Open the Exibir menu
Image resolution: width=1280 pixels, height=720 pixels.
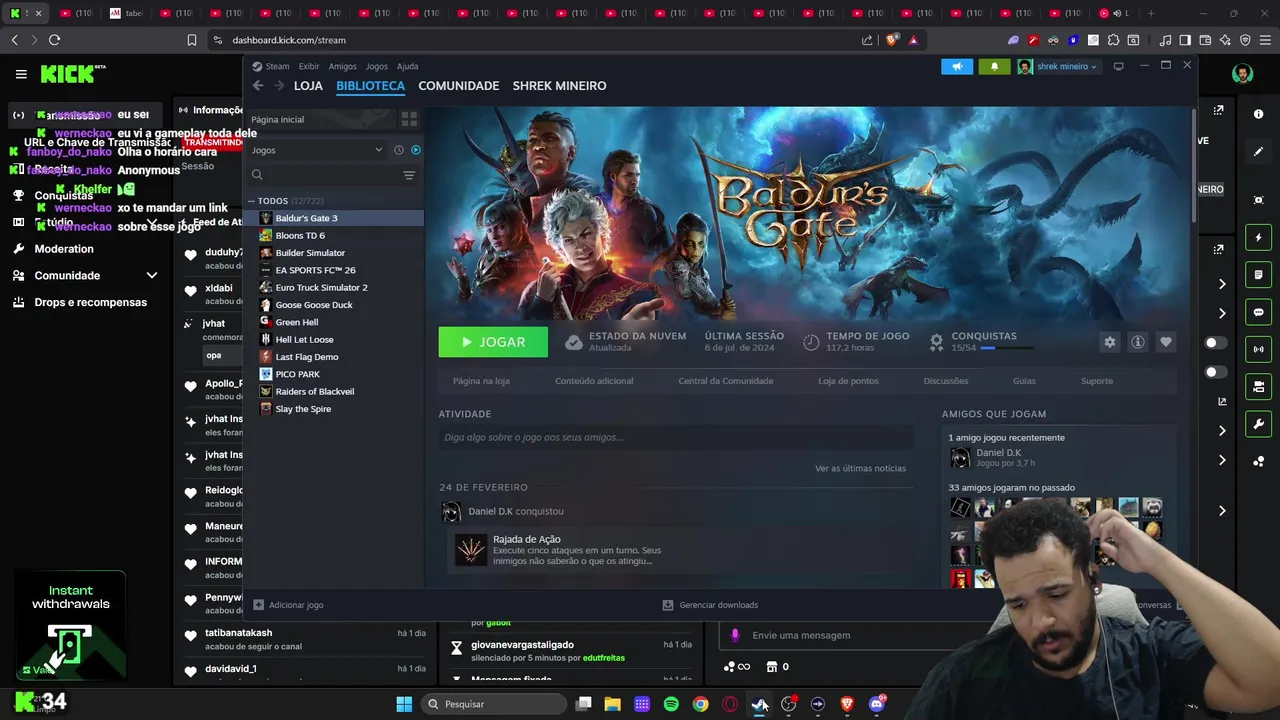[309, 66]
